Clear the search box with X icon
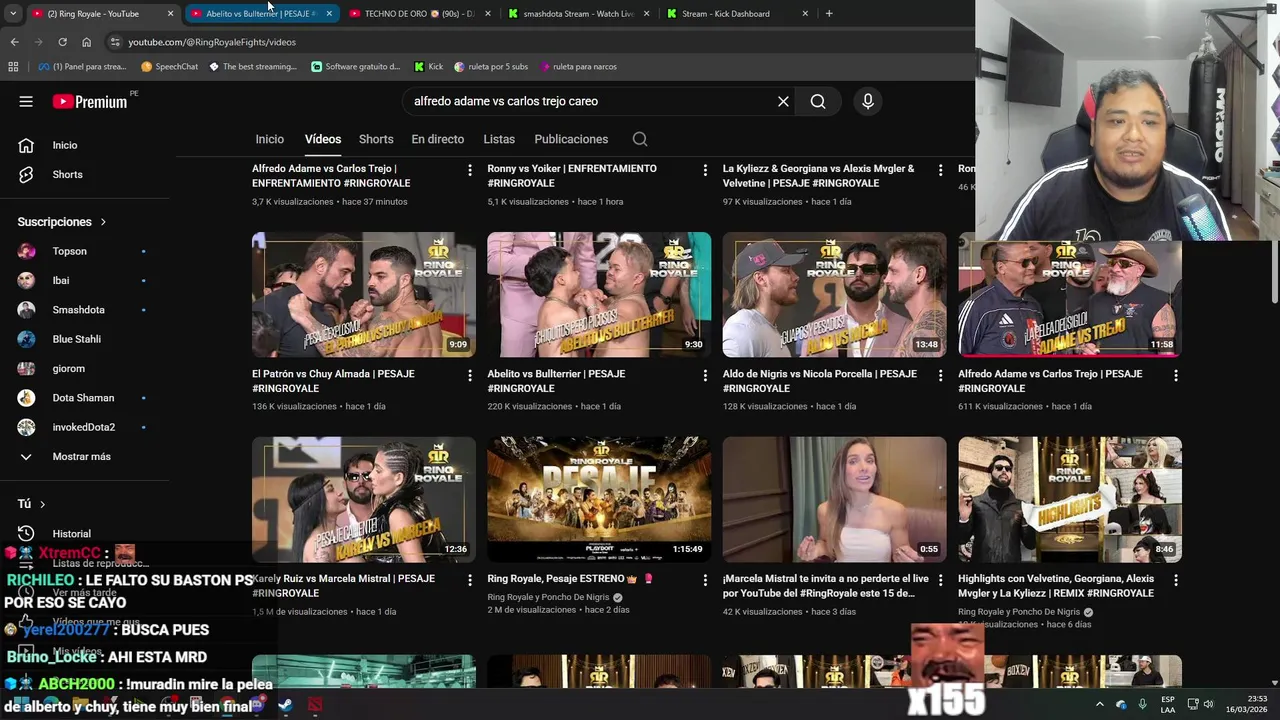Viewport: 1280px width, 720px height. point(783,101)
